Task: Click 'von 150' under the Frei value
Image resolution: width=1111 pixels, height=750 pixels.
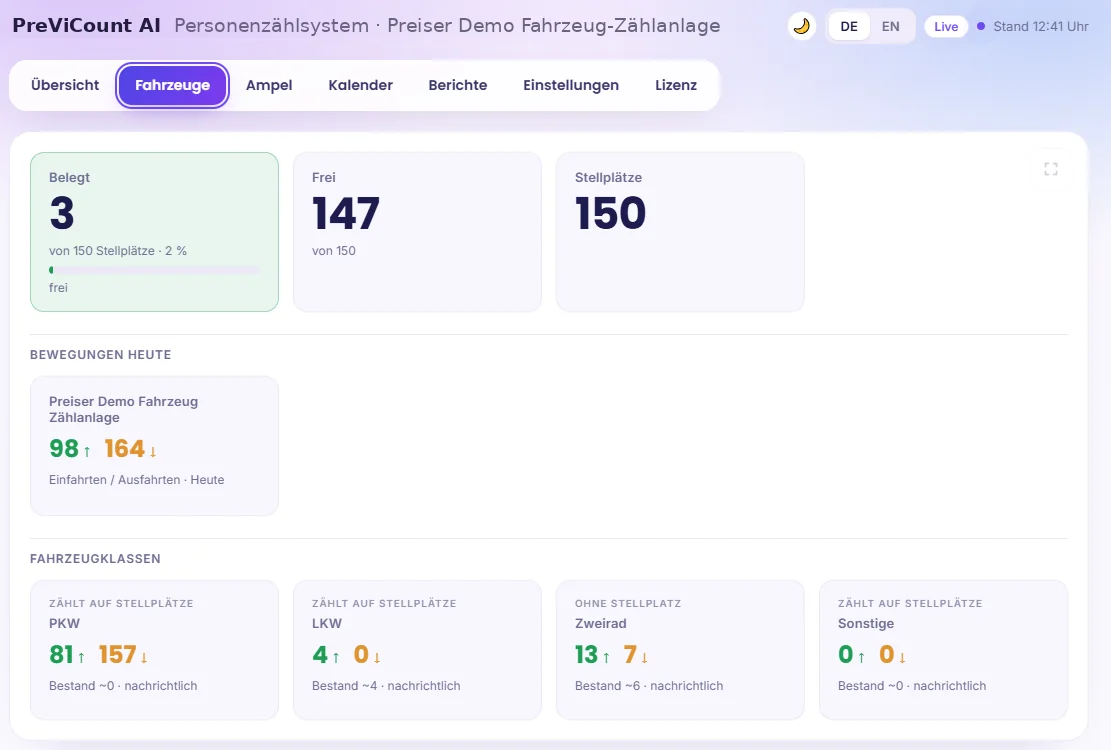Action: pyautogui.click(x=334, y=251)
